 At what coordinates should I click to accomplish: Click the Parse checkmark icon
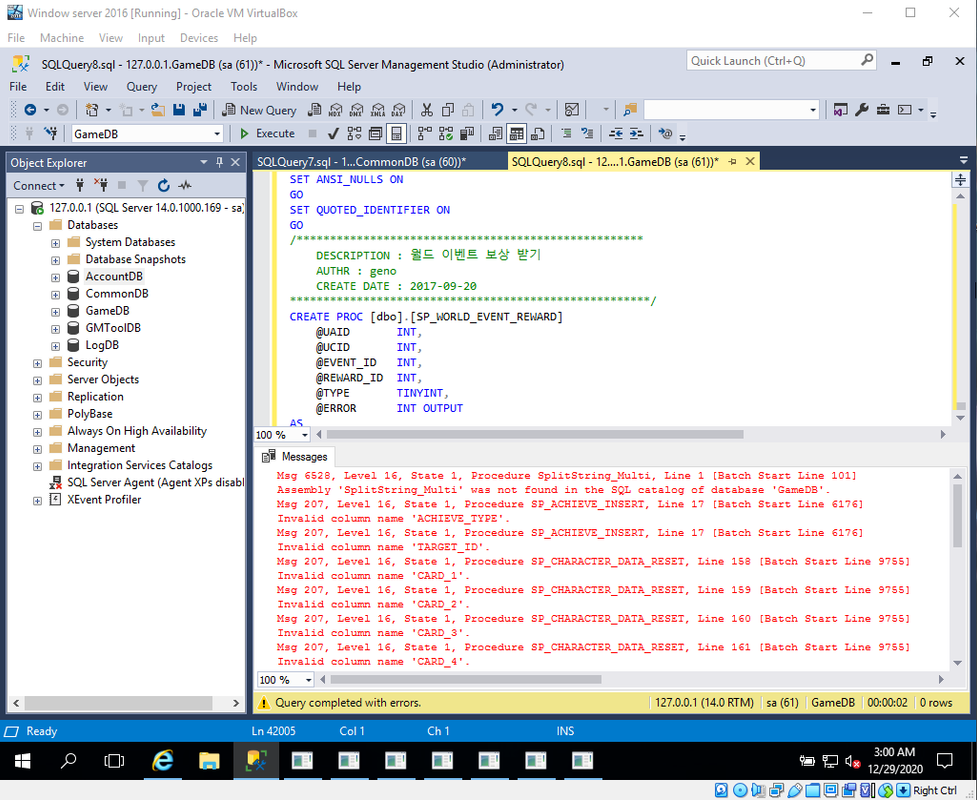[x=333, y=133]
